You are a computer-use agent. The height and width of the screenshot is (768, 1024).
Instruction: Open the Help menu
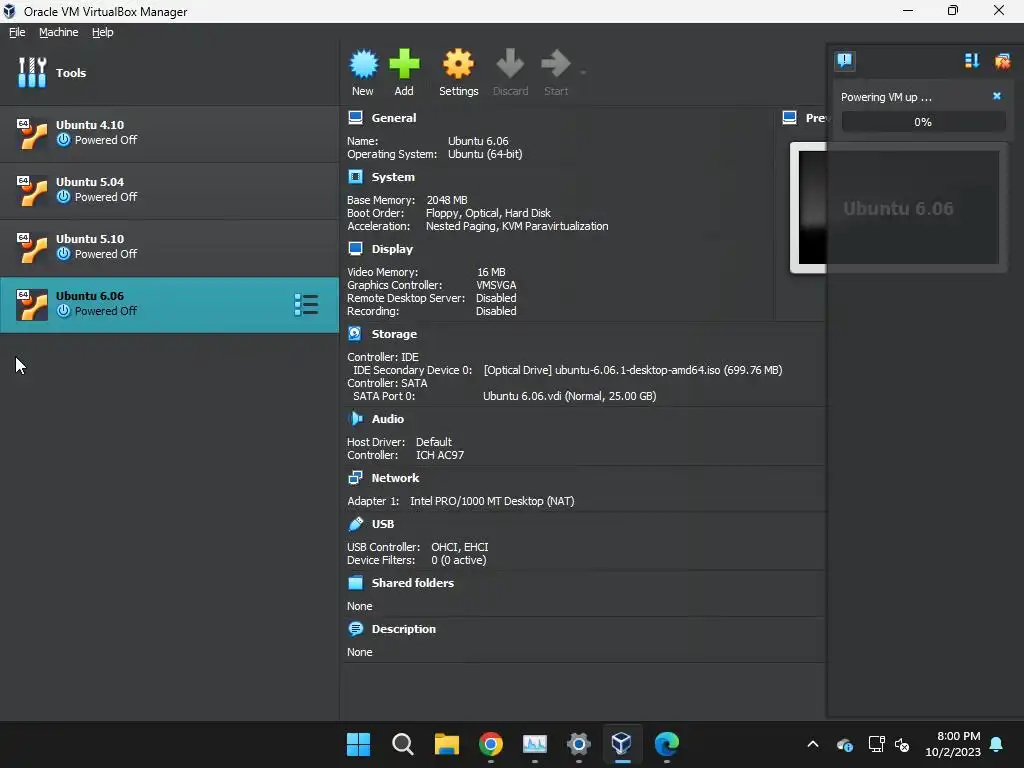(x=103, y=32)
